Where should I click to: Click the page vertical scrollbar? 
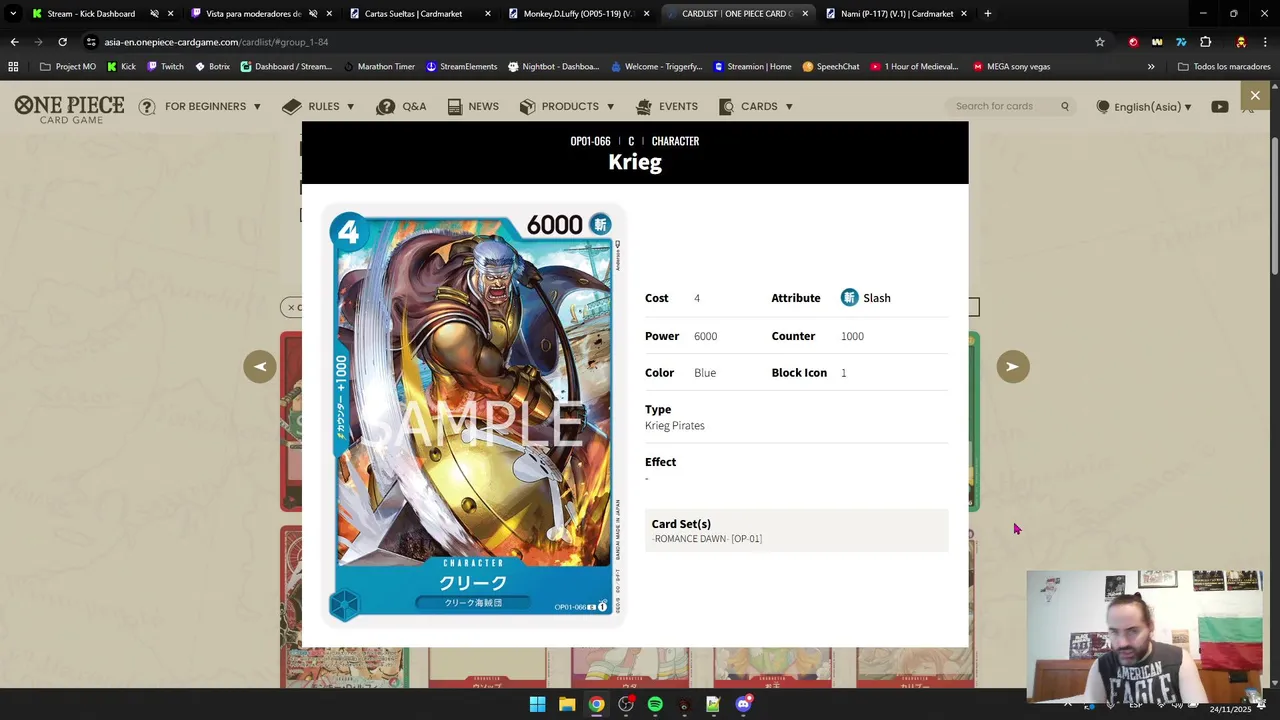pyautogui.click(x=1274, y=206)
